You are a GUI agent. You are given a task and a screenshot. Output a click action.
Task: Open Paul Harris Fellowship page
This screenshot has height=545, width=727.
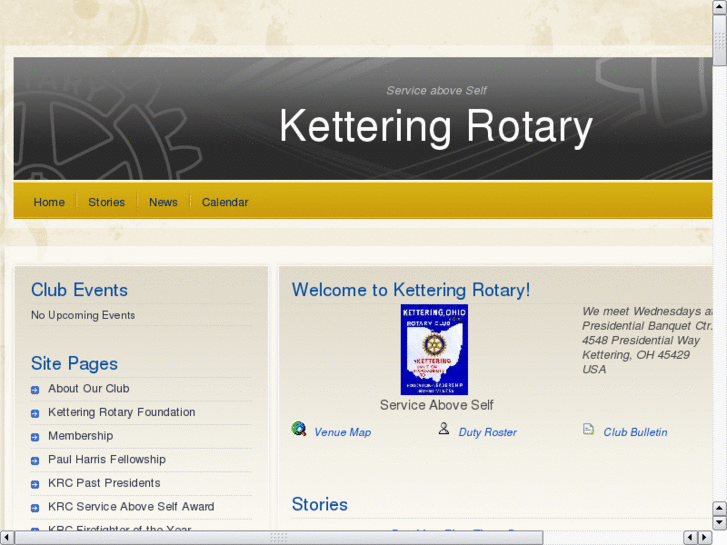tap(107, 459)
